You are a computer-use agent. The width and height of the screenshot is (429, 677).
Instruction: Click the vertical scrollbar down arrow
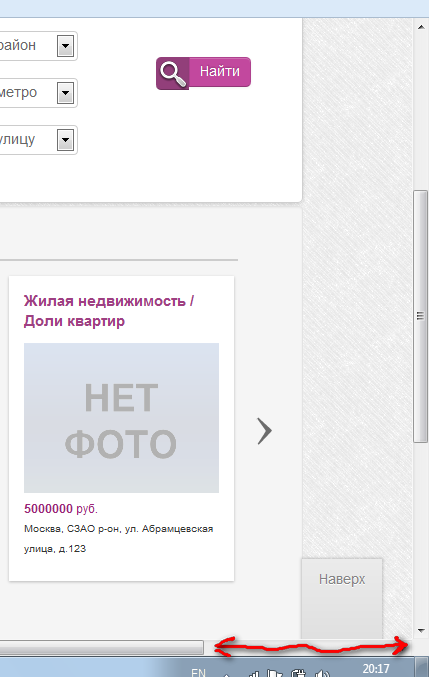tap(421, 631)
